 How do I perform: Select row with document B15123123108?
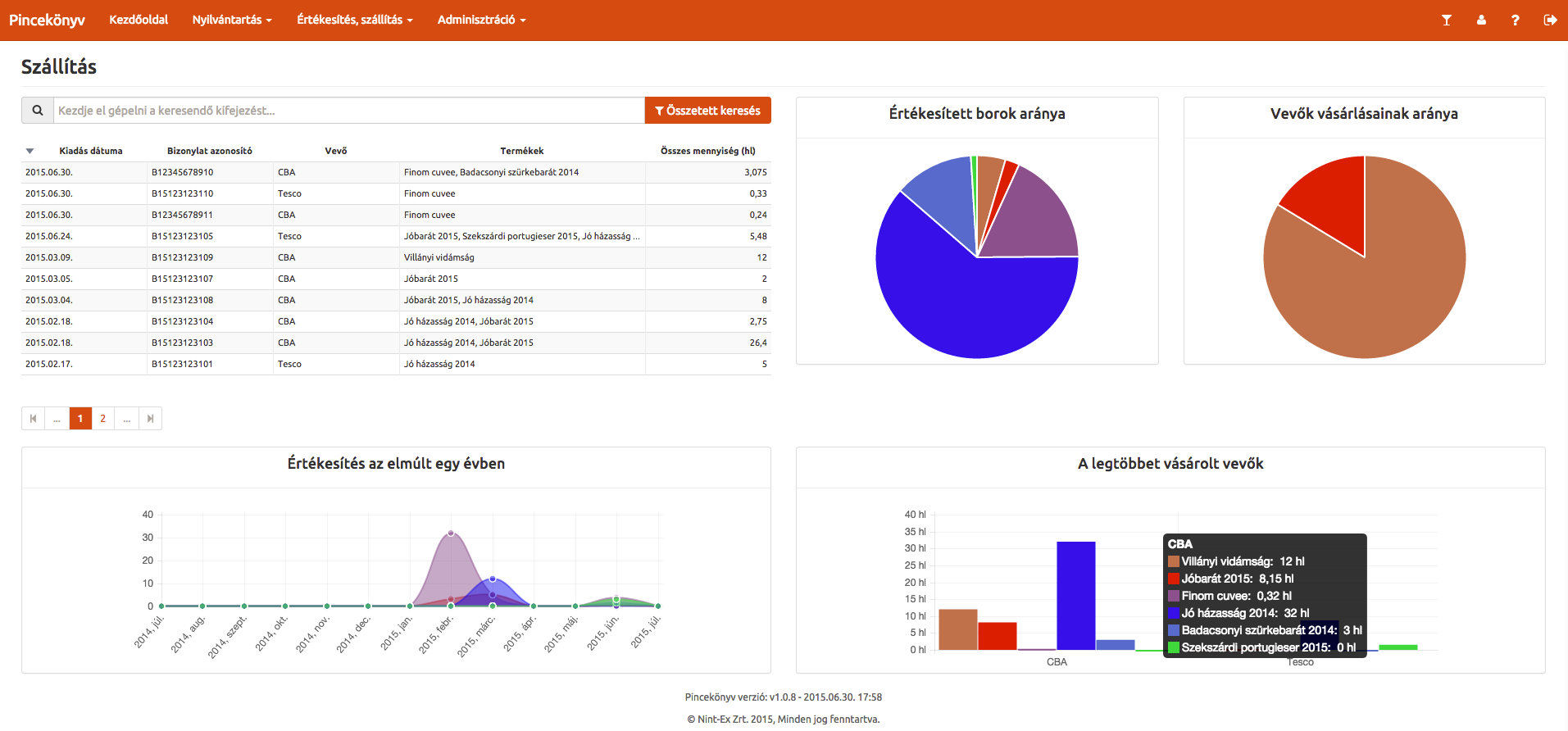[396, 300]
